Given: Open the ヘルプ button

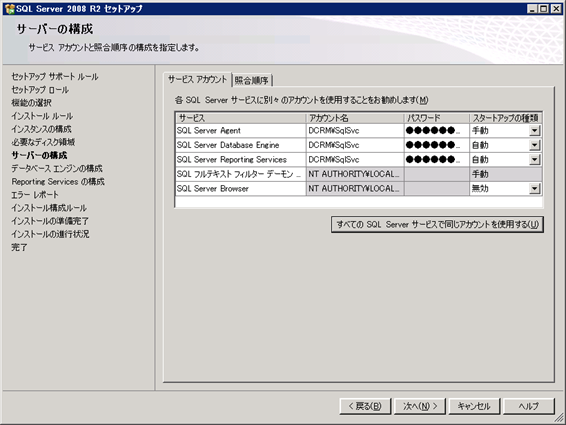Looking at the screenshot, I should 528,406.
